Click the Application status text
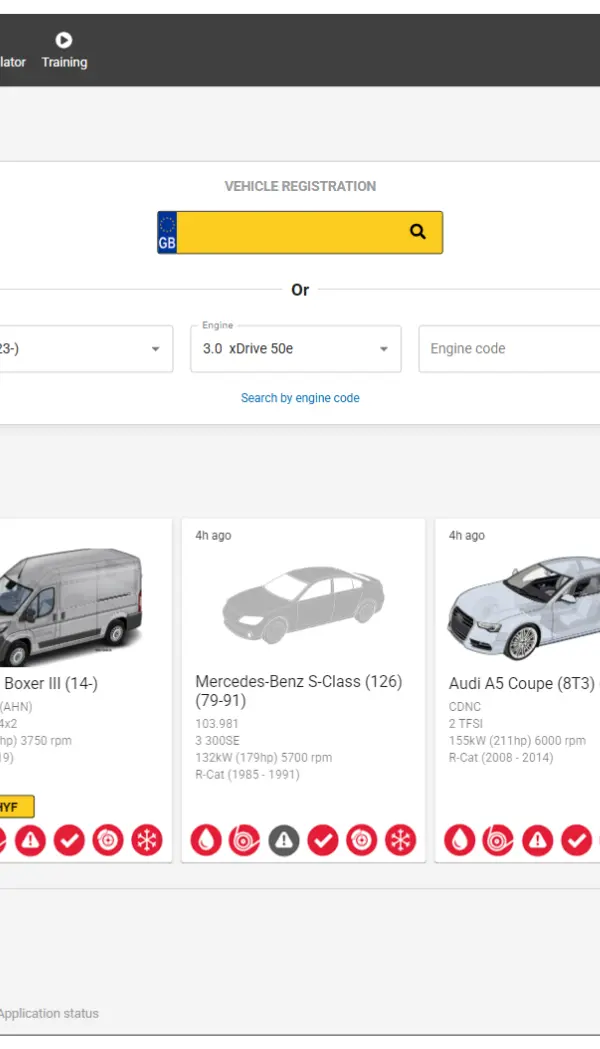Screen dimensions: 600x1049 pos(48,1014)
